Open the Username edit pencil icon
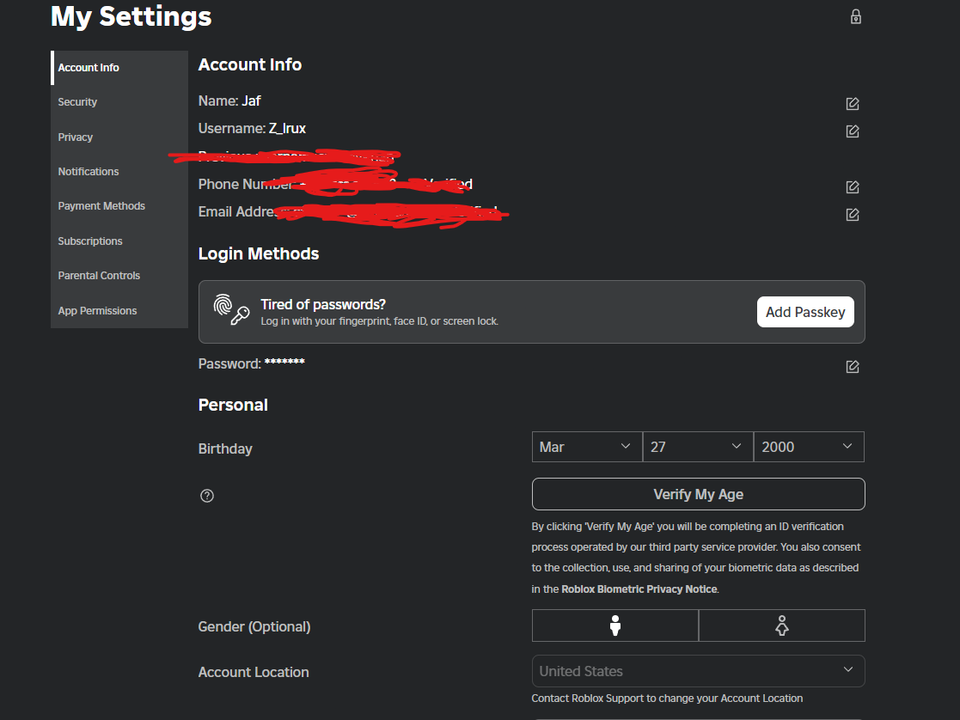The width and height of the screenshot is (960, 720). coord(852,131)
